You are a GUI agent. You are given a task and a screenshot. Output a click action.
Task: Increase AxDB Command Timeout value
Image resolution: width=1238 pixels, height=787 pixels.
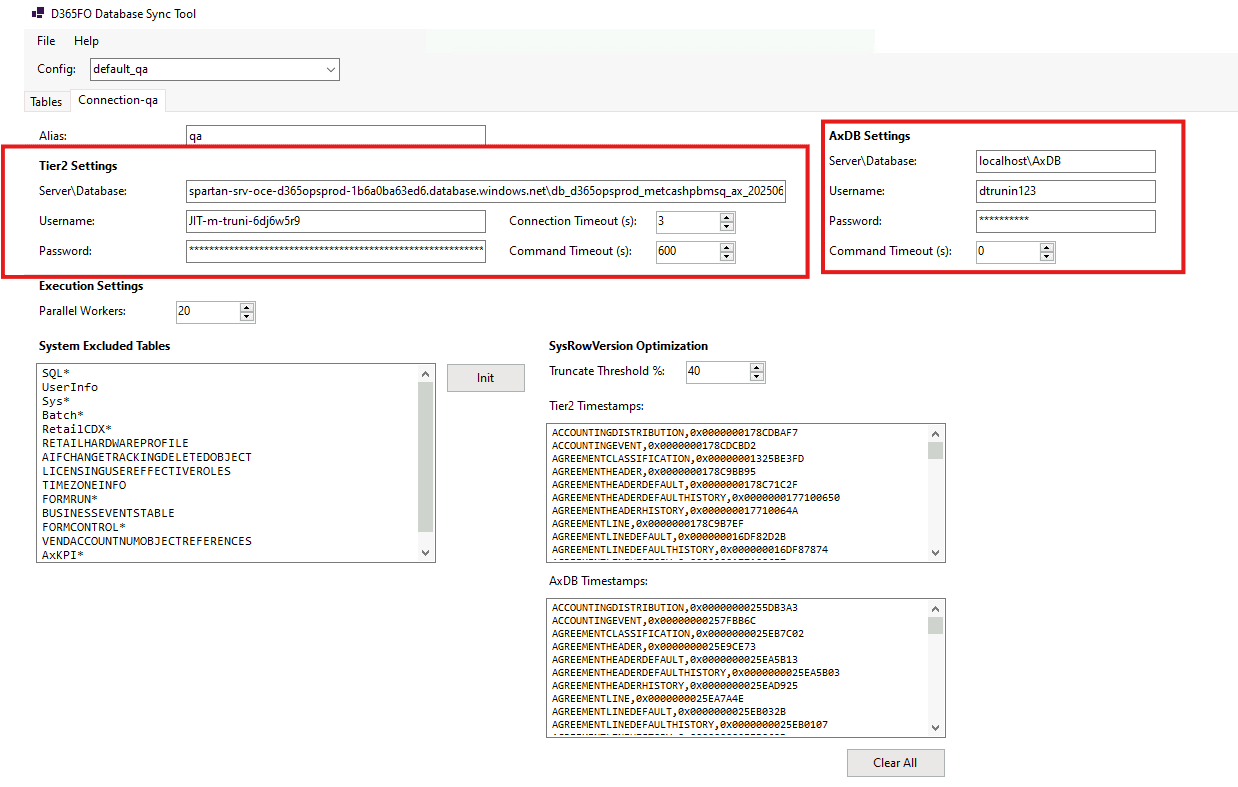pyautogui.click(x=1047, y=247)
